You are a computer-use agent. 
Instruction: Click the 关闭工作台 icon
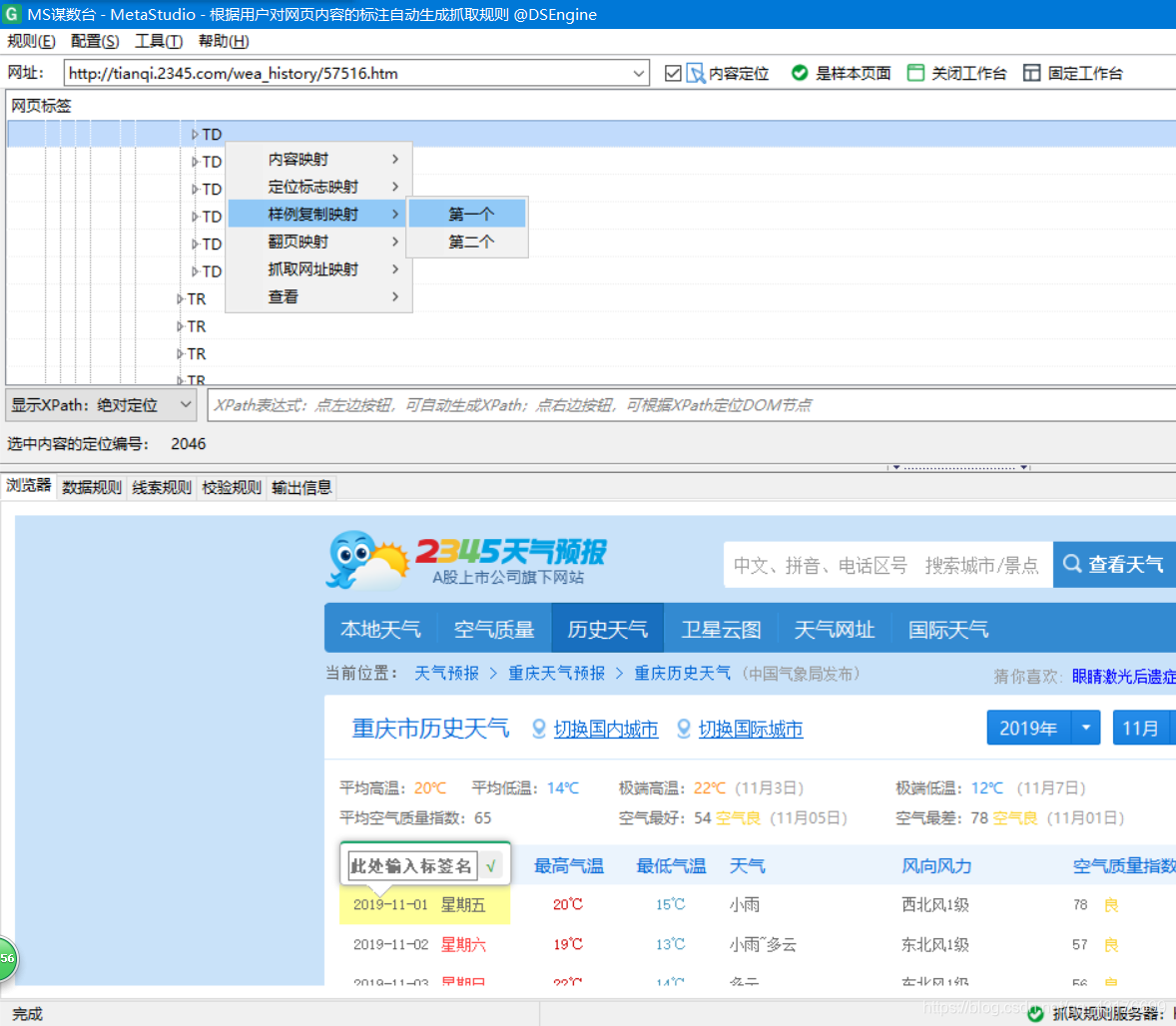[915, 72]
